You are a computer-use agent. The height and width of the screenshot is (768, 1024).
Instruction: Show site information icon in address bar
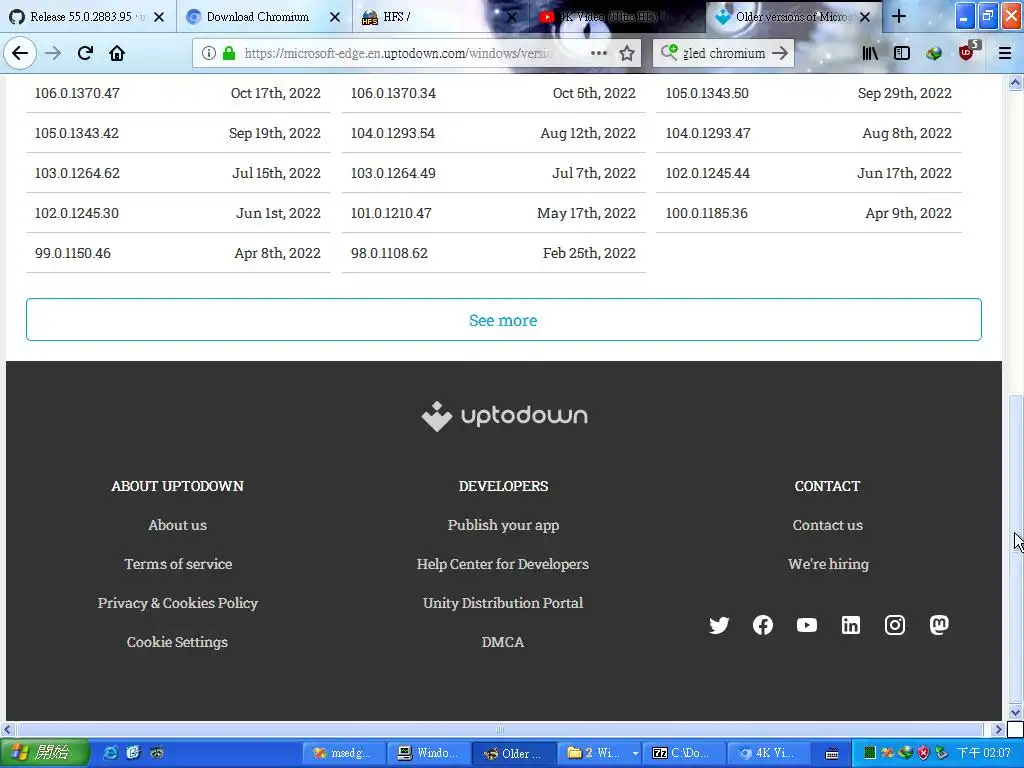point(208,53)
